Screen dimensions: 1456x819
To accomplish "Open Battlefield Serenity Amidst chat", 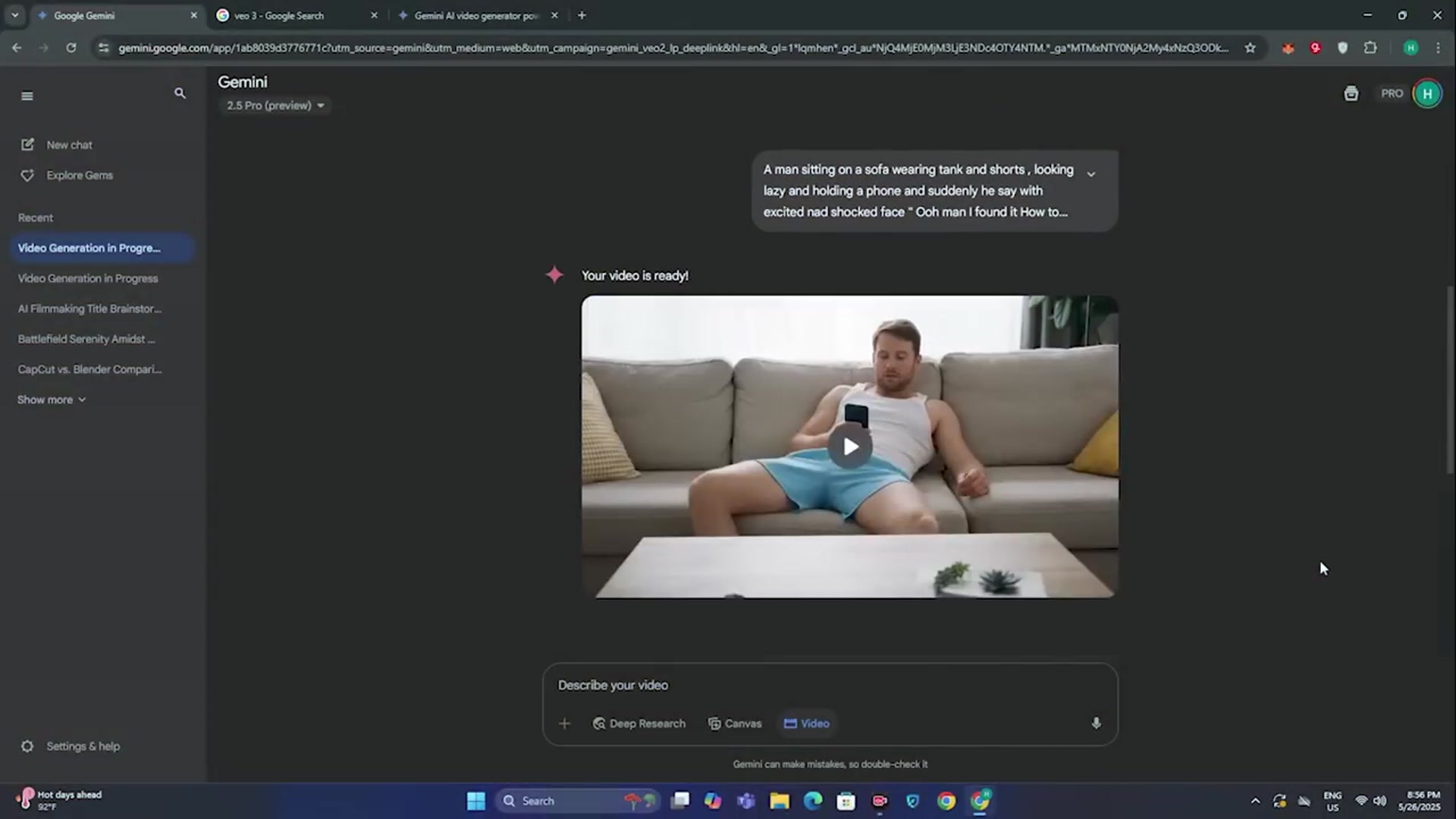I will pos(102,339).
